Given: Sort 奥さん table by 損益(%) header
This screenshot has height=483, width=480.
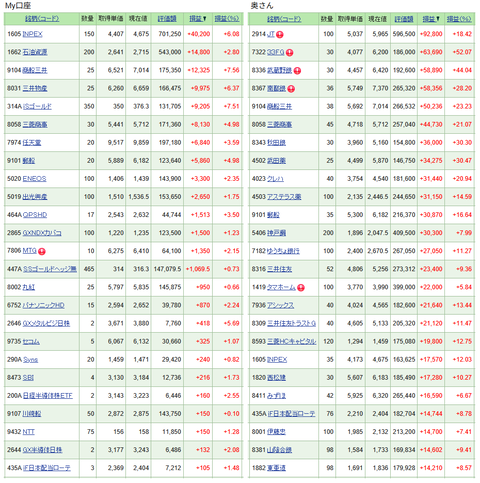Looking at the screenshot, I should pyautogui.click(x=459, y=19).
